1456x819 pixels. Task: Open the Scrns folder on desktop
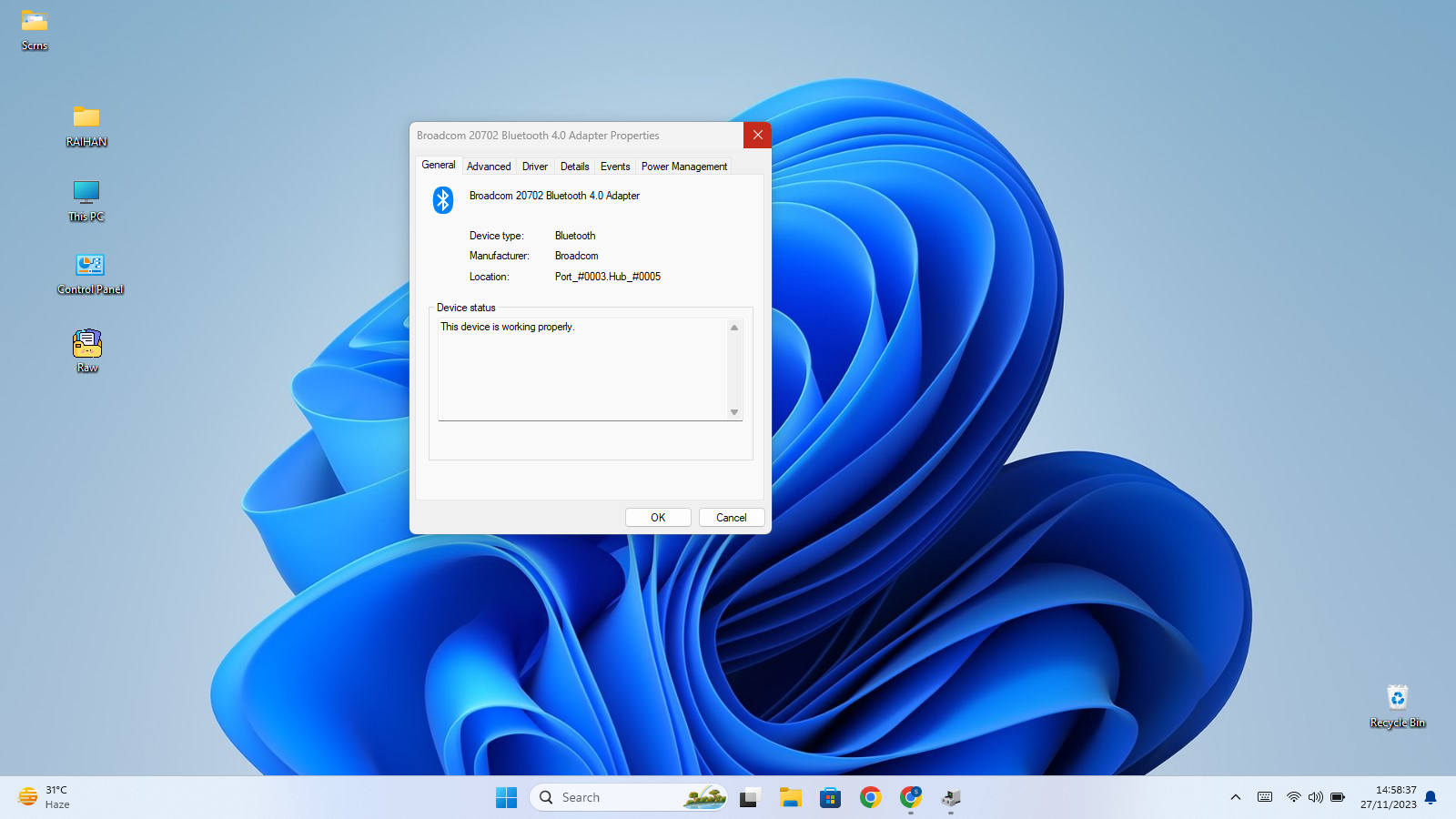coord(35,23)
